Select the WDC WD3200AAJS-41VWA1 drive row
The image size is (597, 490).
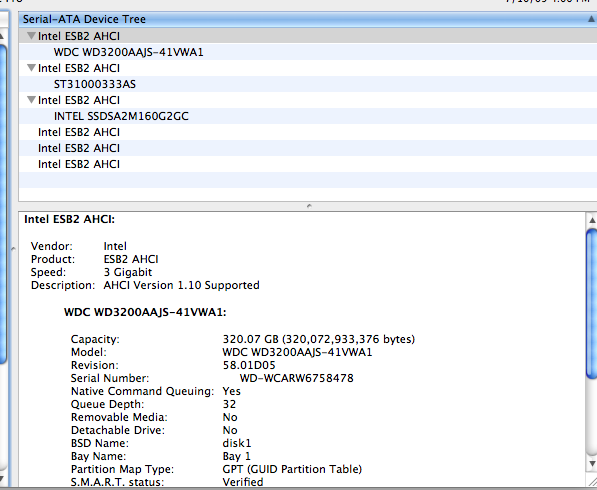pyautogui.click(x=308, y=52)
